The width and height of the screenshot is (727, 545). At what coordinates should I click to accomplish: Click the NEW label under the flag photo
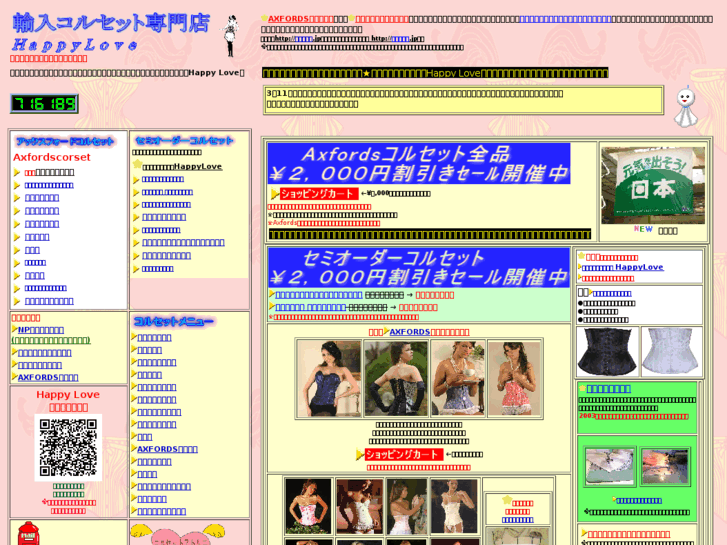click(643, 229)
